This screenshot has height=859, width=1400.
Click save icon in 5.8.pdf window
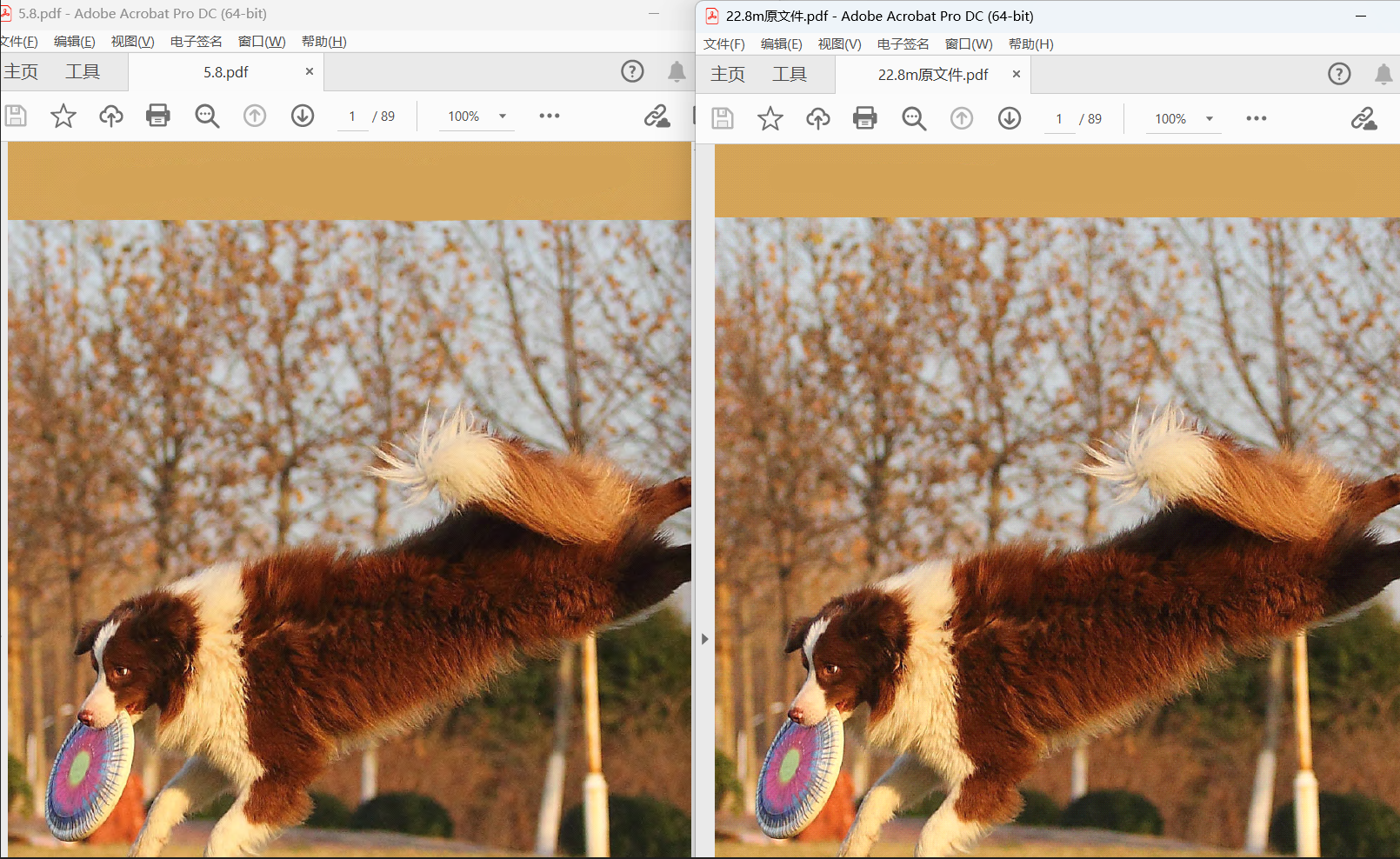pos(16,116)
